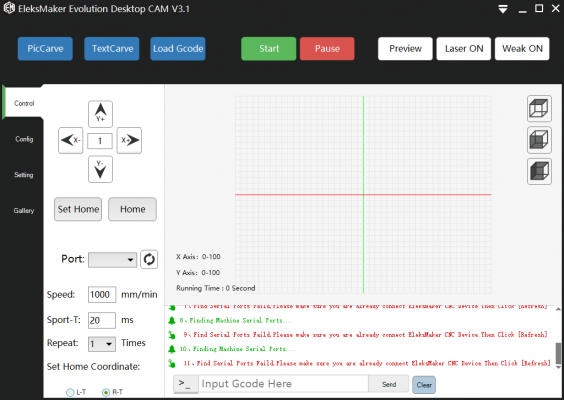The width and height of the screenshot is (564, 400).
Task: Send the Gcode command
Action: (x=389, y=384)
